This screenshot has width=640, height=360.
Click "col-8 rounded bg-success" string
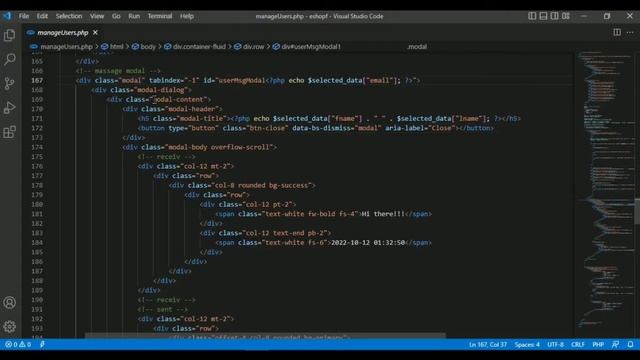point(261,185)
